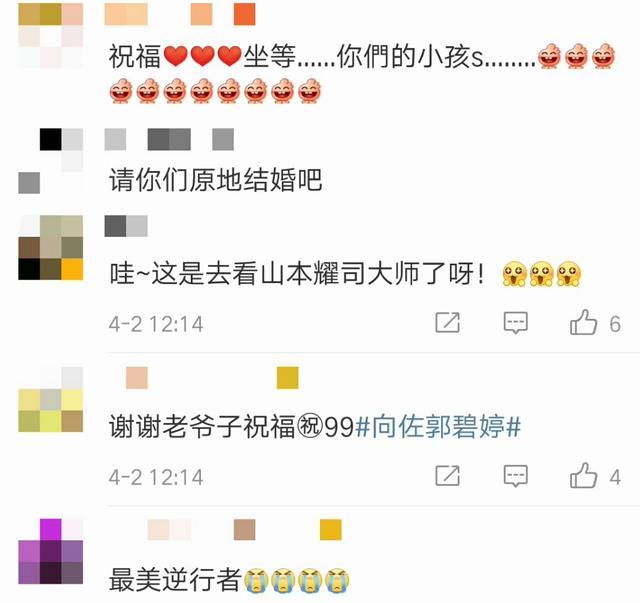Select the comment text 请你们原地结婚吧
640x603 pixels.
click(x=215, y=180)
